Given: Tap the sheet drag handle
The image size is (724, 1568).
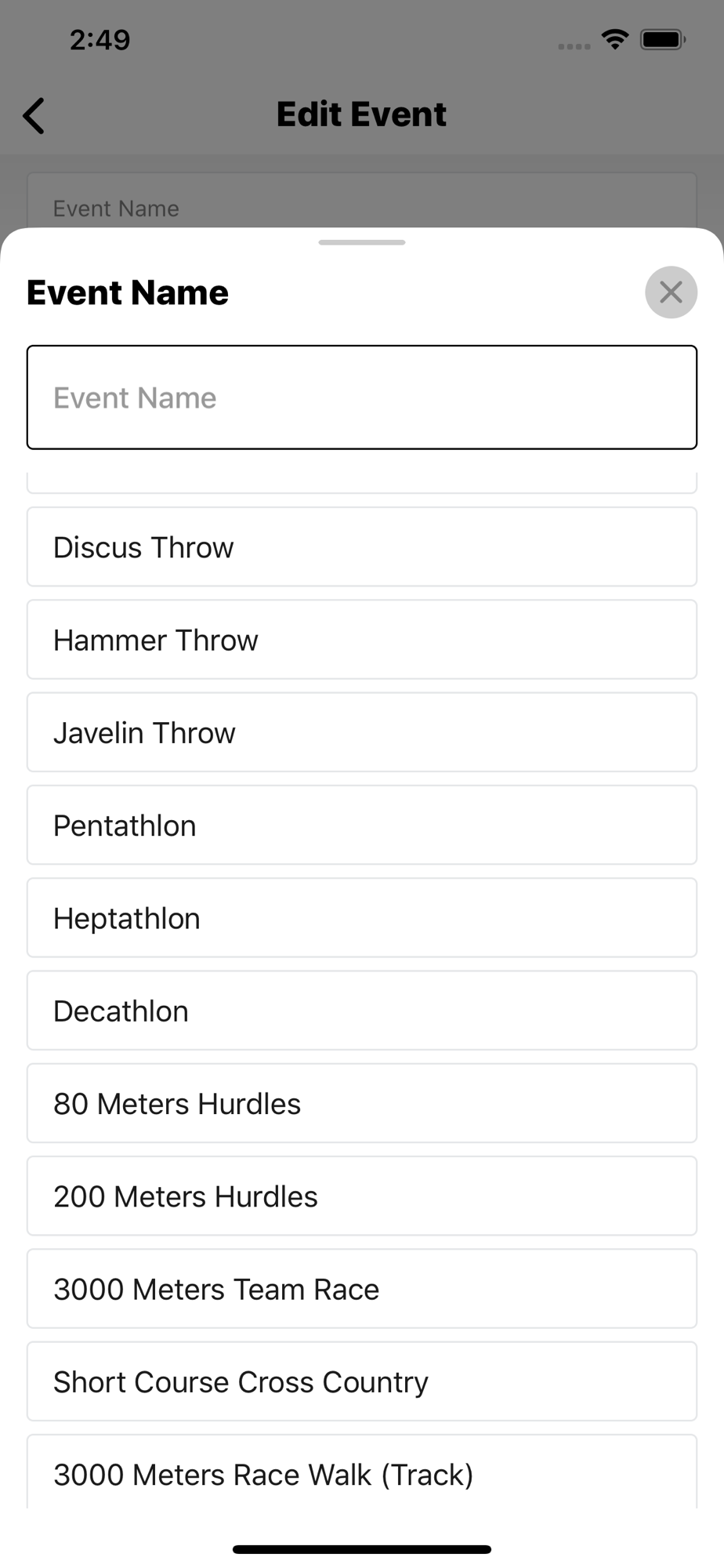Looking at the screenshot, I should coord(362,242).
